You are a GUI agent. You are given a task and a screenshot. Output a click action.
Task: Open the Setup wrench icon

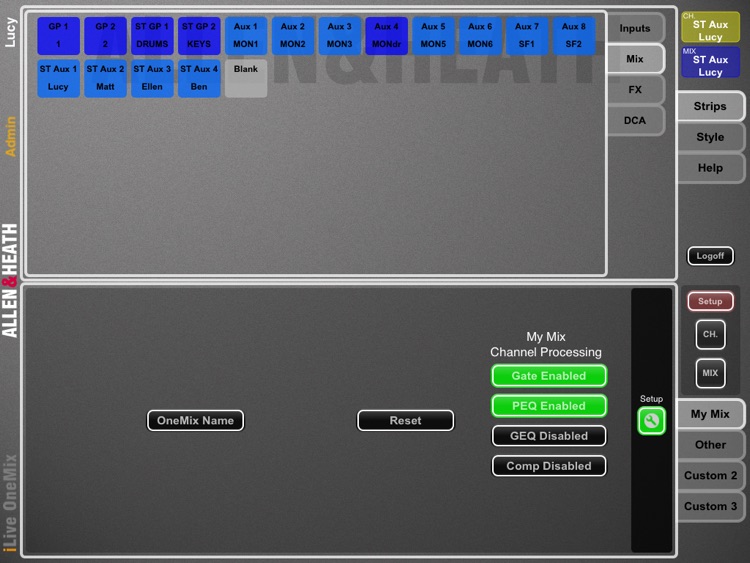651,421
